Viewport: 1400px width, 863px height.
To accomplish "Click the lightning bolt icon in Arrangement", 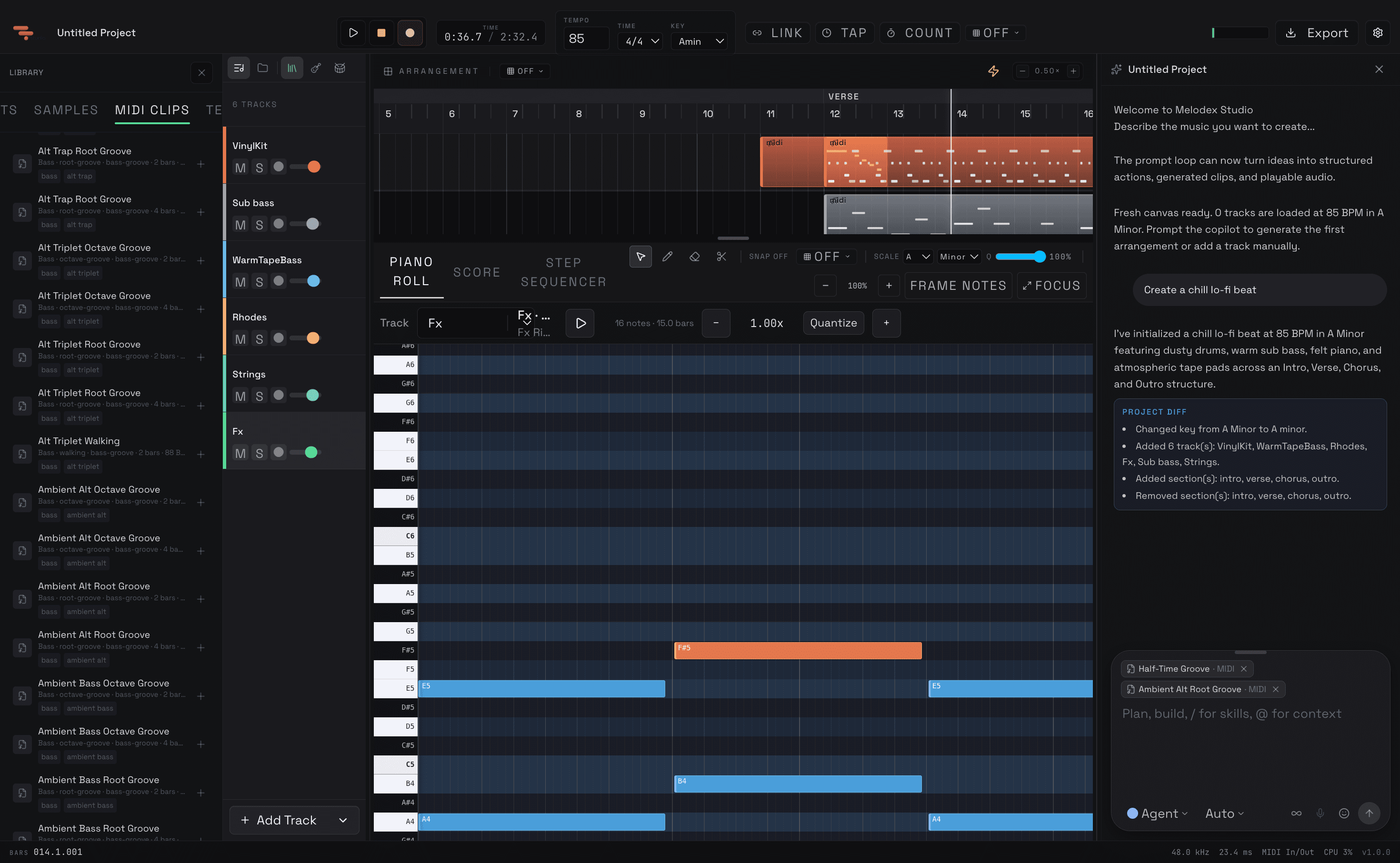I will tap(993, 71).
